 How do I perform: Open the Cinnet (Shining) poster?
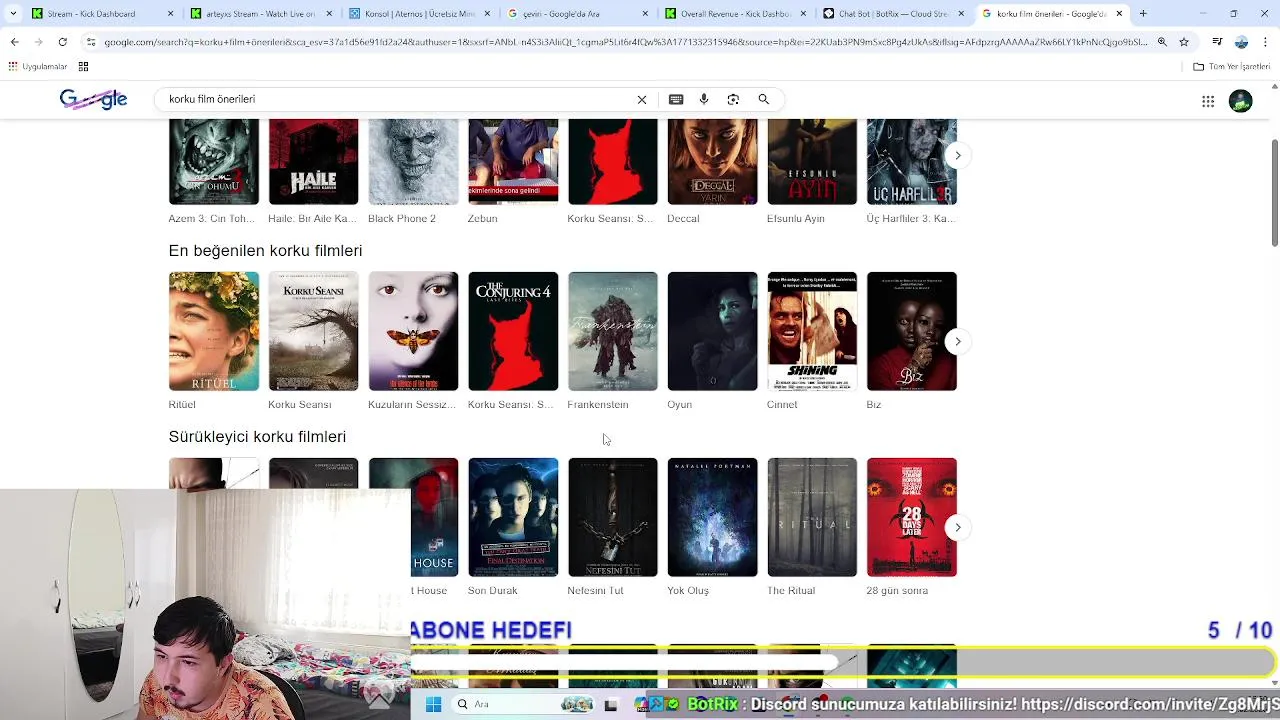(812, 331)
